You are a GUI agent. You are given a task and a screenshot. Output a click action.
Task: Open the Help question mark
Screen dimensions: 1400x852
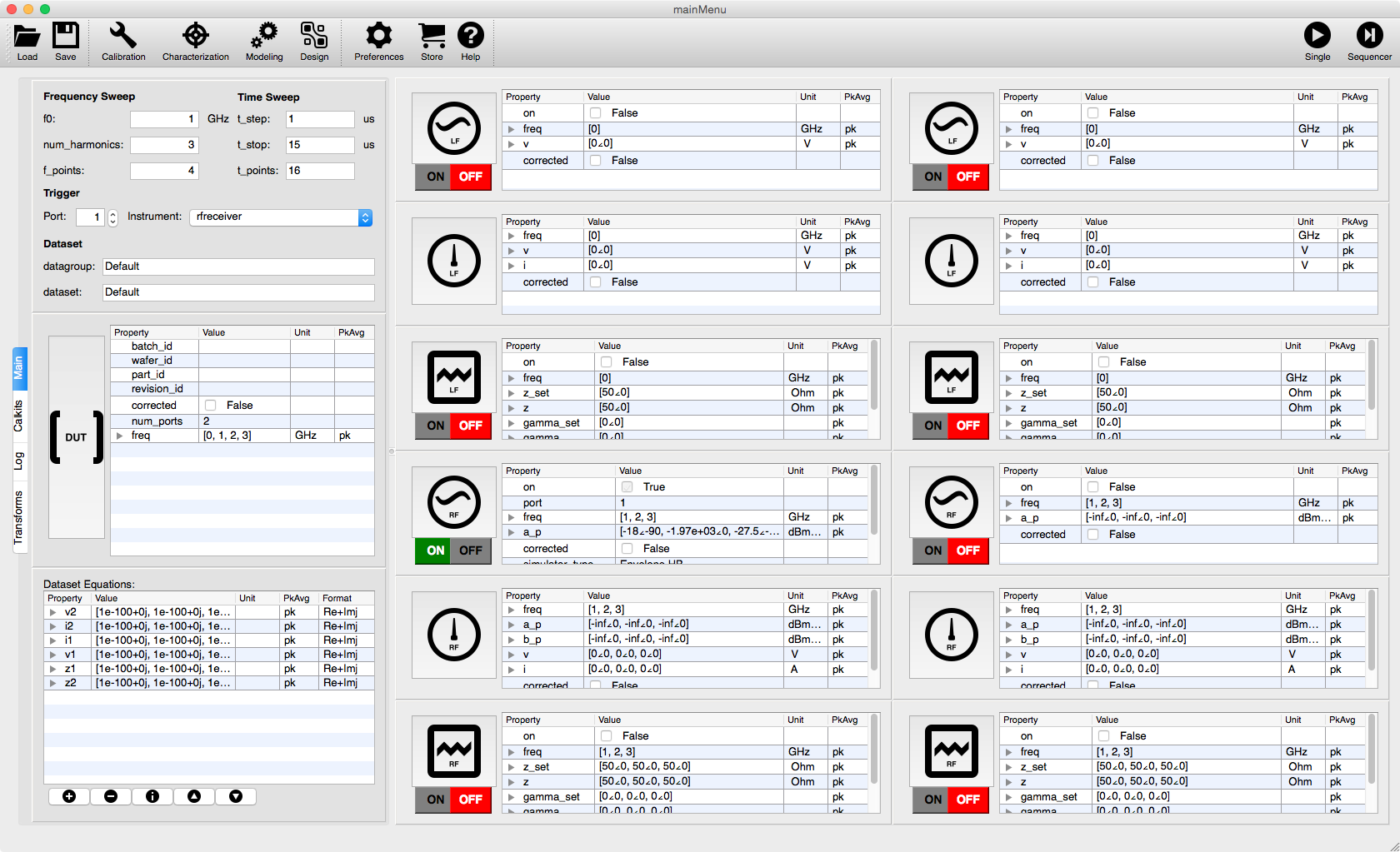pyautogui.click(x=471, y=36)
